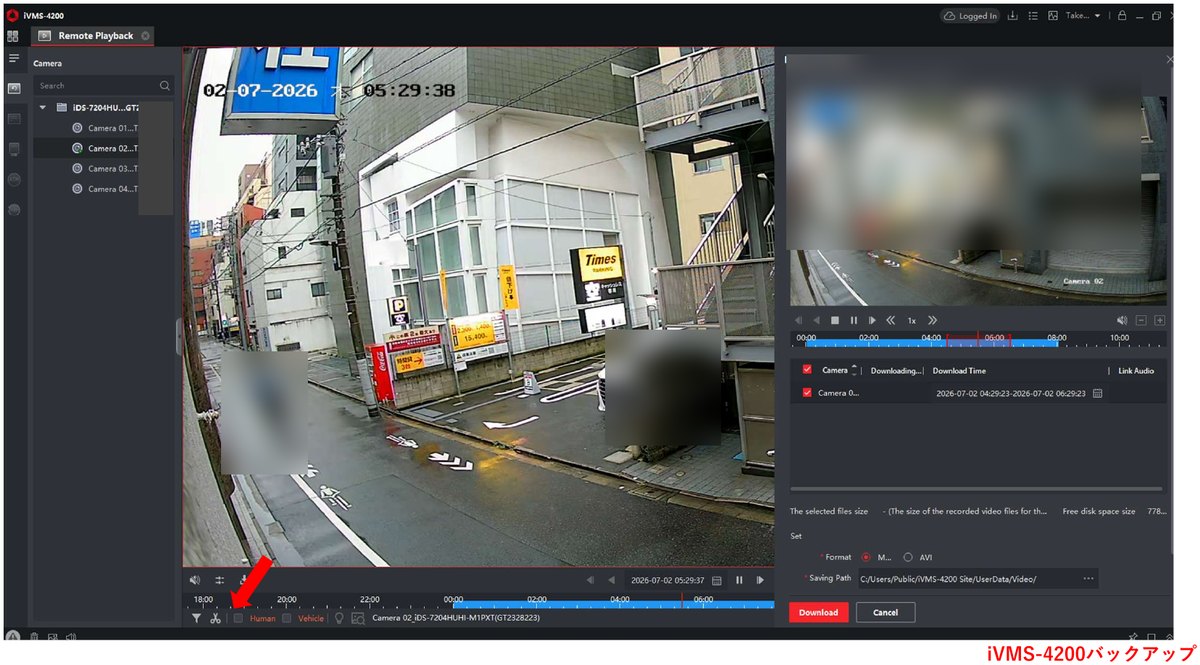
Task: Step forward one frame in main playback
Action: 761,580
